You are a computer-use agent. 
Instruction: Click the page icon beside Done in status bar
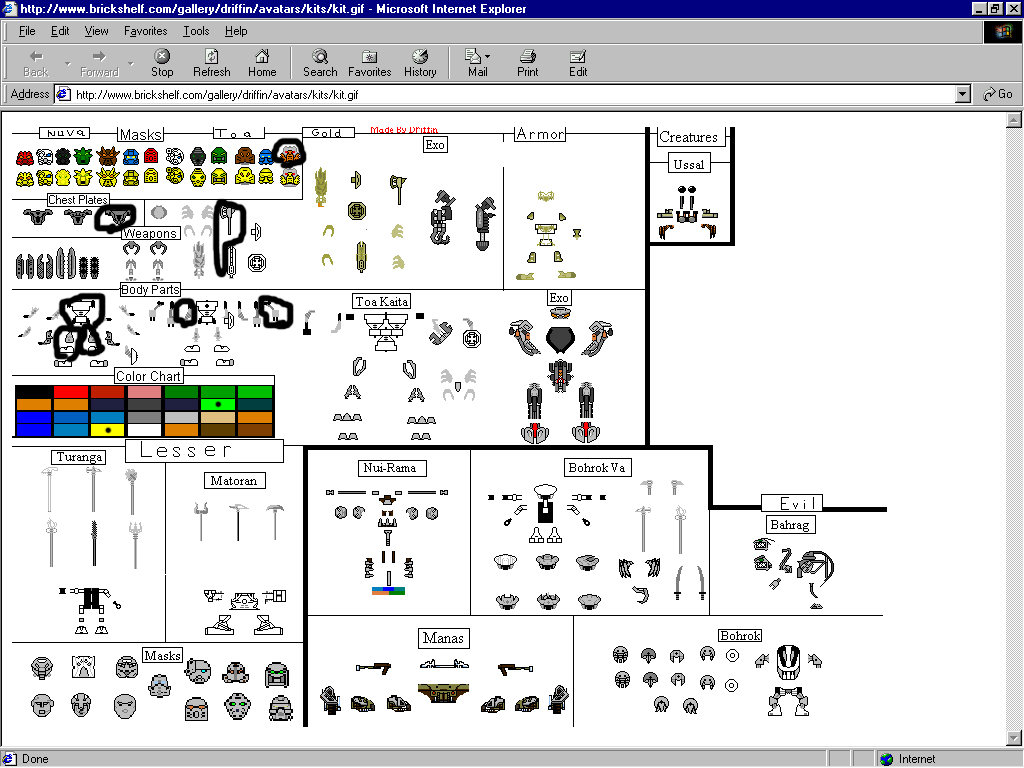point(10,759)
